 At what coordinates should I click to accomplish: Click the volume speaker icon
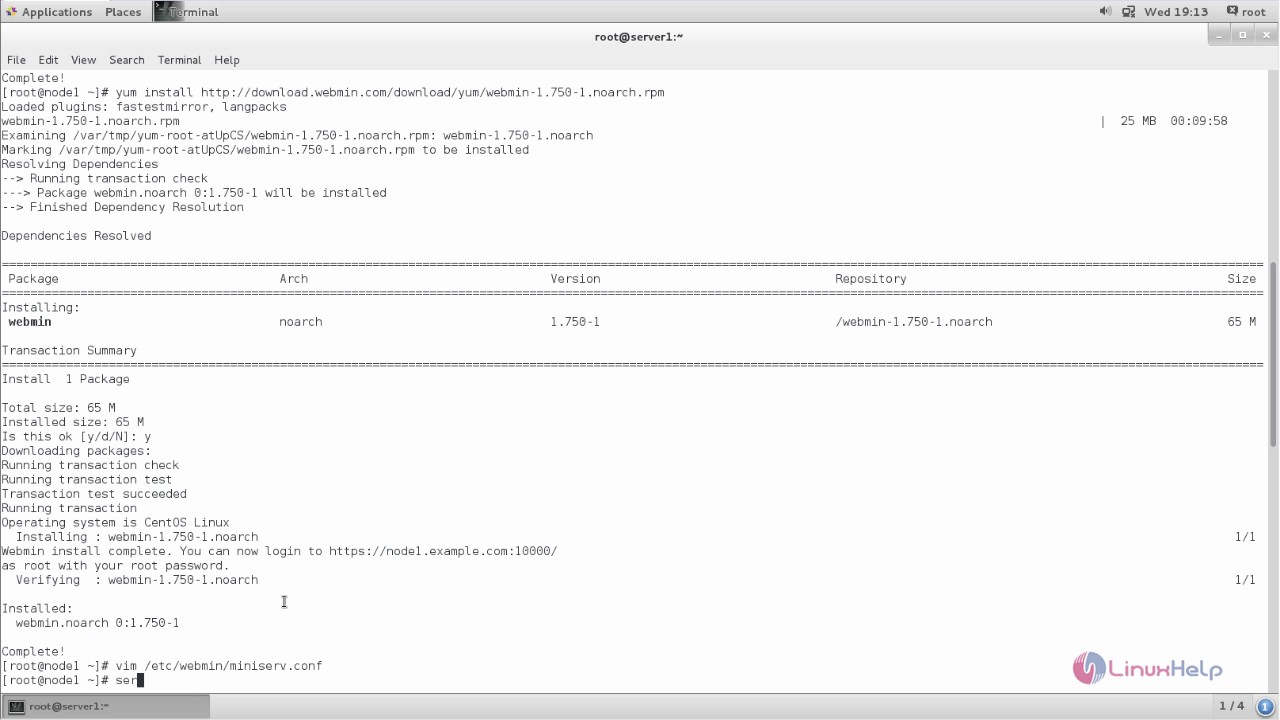(1105, 12)
